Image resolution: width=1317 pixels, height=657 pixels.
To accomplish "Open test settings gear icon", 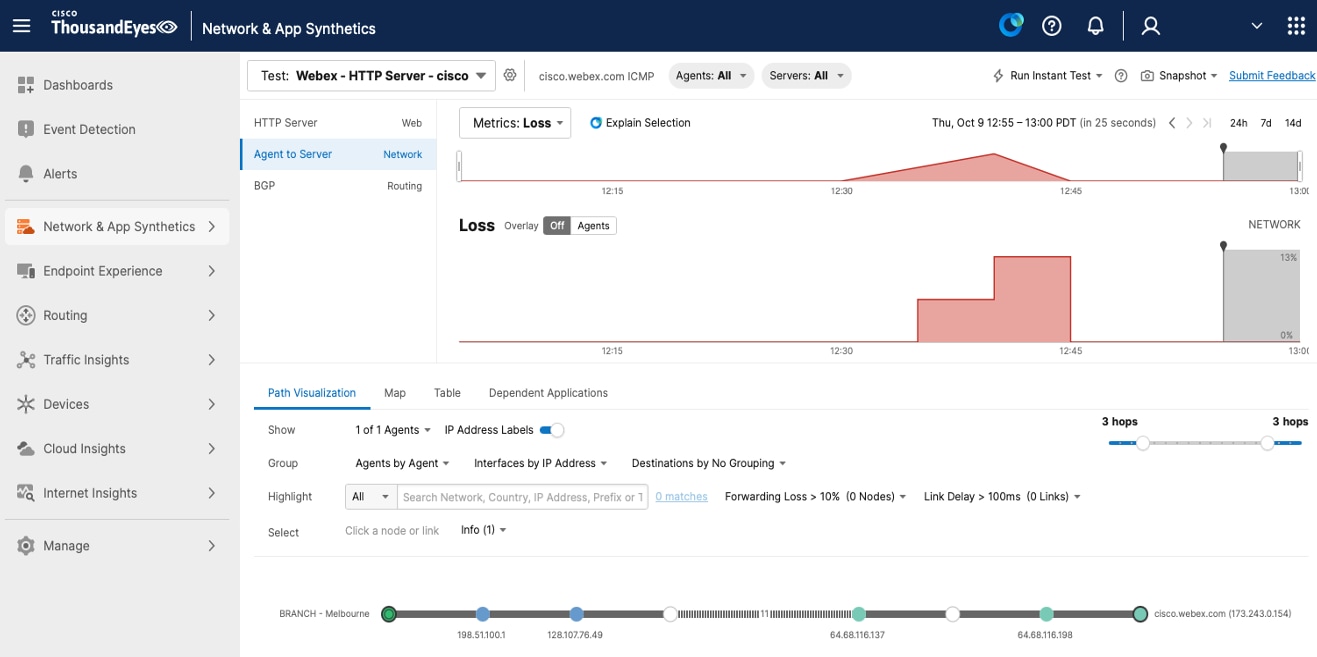I will (510, 75).
